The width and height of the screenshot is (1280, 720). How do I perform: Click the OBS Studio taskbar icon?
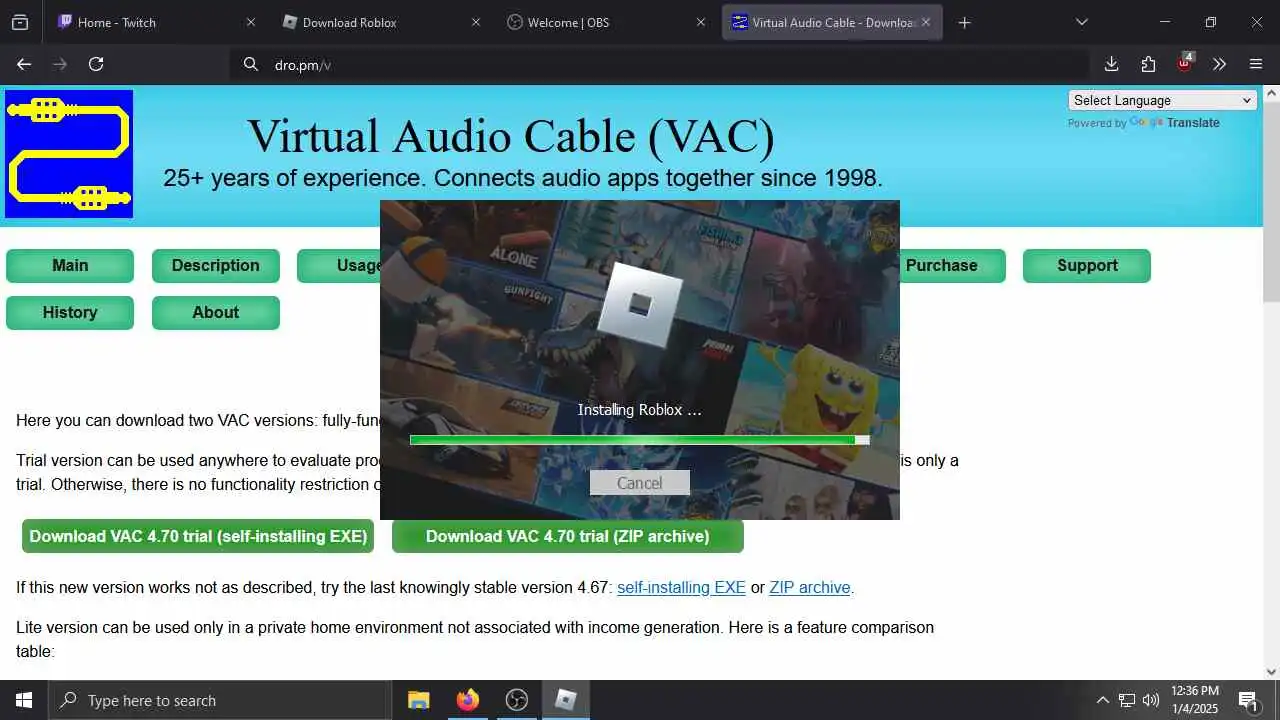[516, 700]
